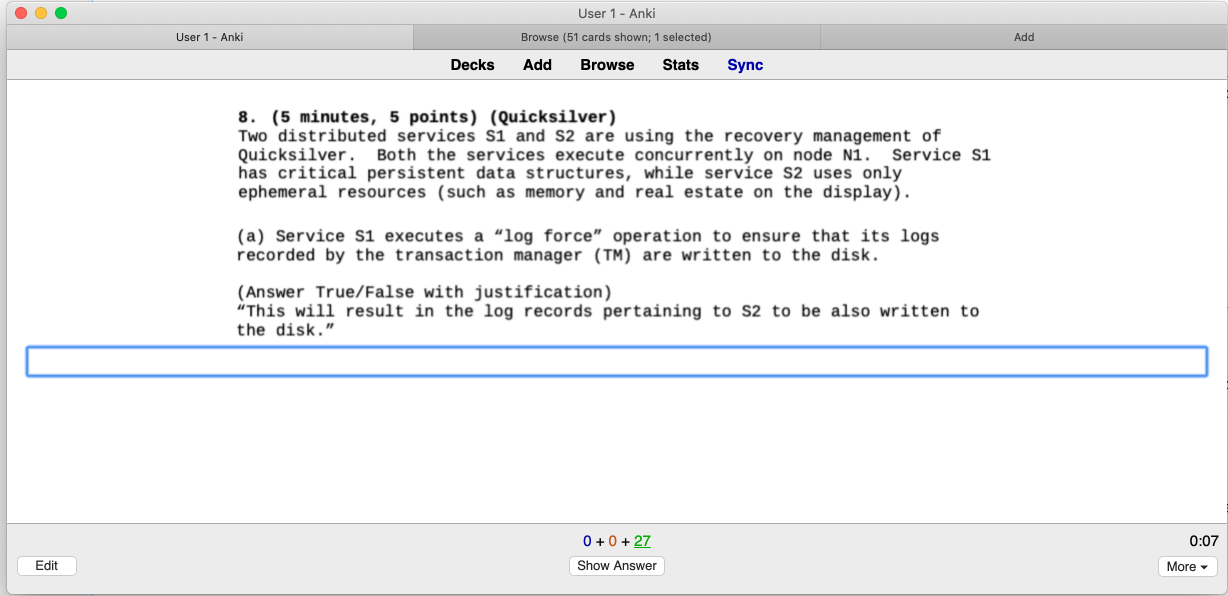Click the due cards count 27
The width and height of the screenshot is (1228, 596).
coord(642,541)
